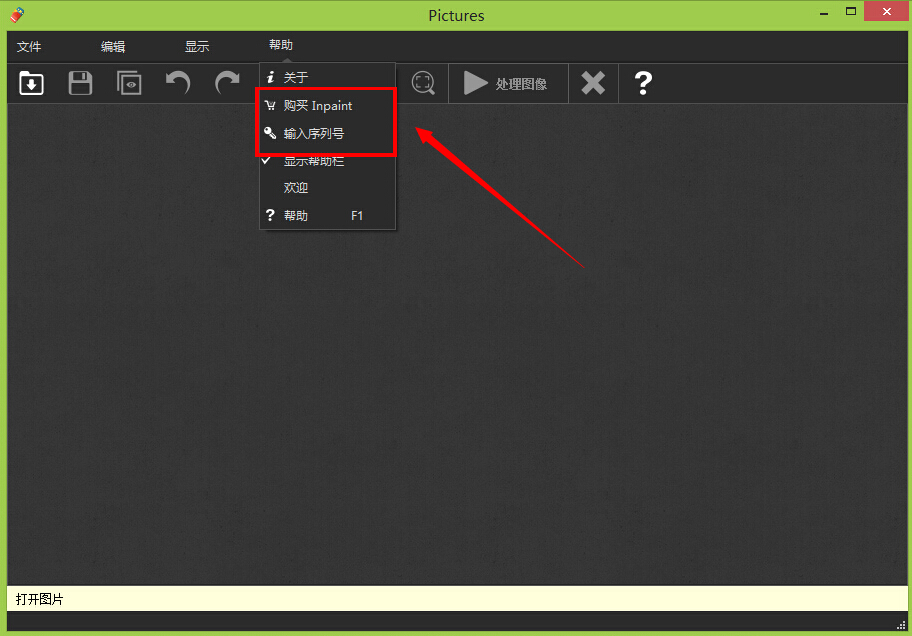This screenshot has height=636, width=912.
Task: Click the zoom to fit magnifier icon
Action: click(423, 83)
